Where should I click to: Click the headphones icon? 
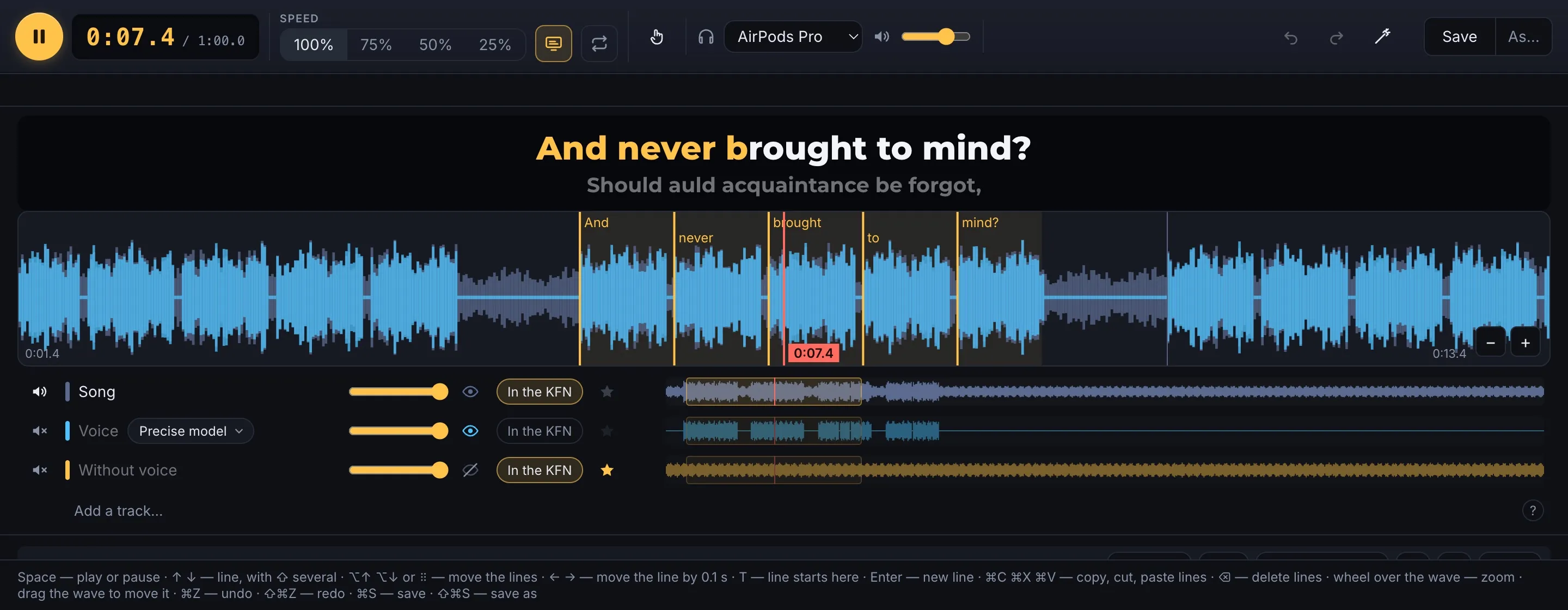pos(706,37)
